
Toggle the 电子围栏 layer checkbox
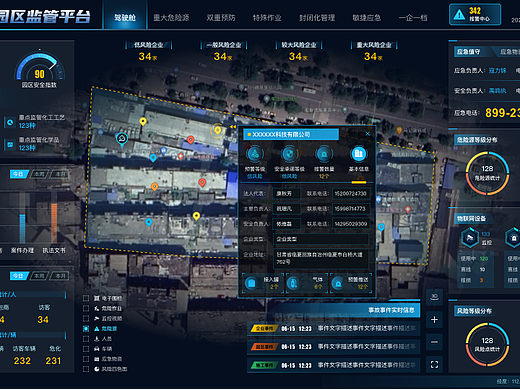[86, 298]
